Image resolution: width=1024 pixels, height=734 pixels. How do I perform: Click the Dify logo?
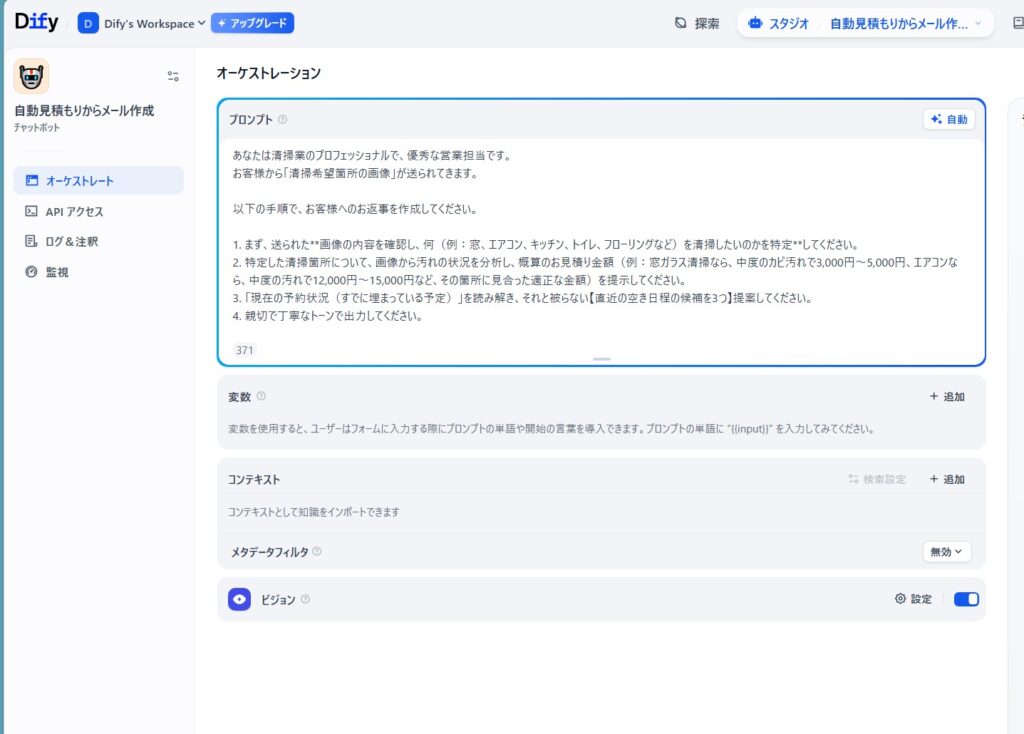(34, 22)
